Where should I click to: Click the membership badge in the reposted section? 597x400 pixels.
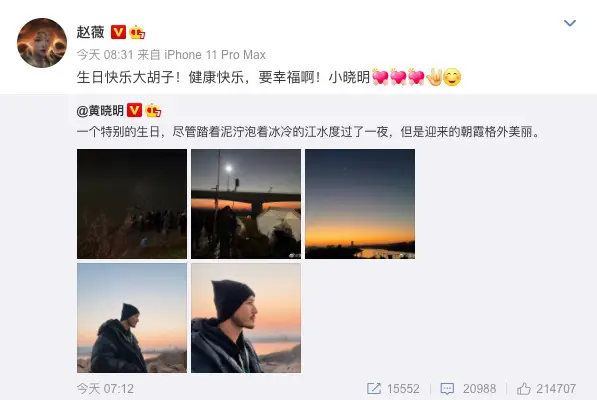[153, 110]
